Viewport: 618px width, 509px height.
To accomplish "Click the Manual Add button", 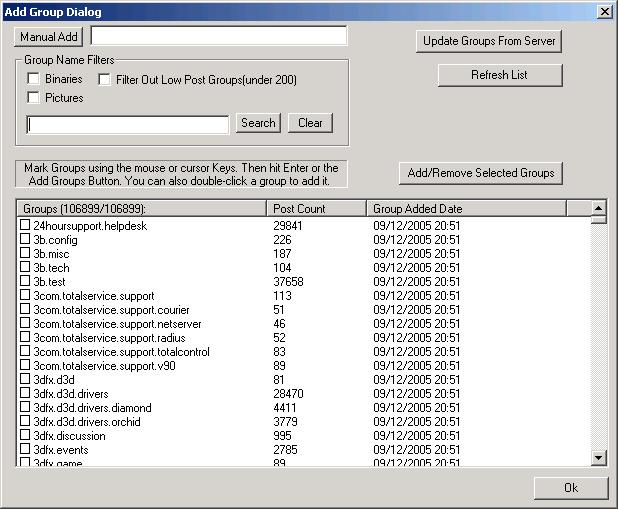I will (x=49, y=36).
